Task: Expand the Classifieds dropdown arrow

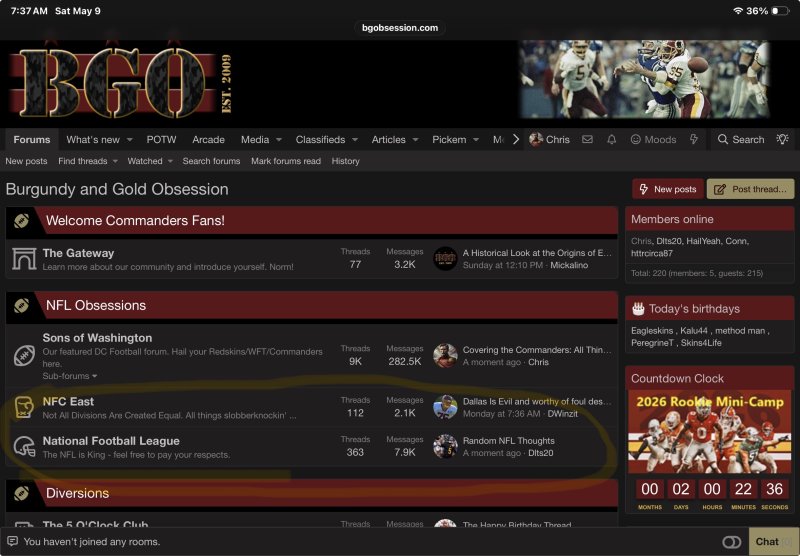Action: [355, 140]
